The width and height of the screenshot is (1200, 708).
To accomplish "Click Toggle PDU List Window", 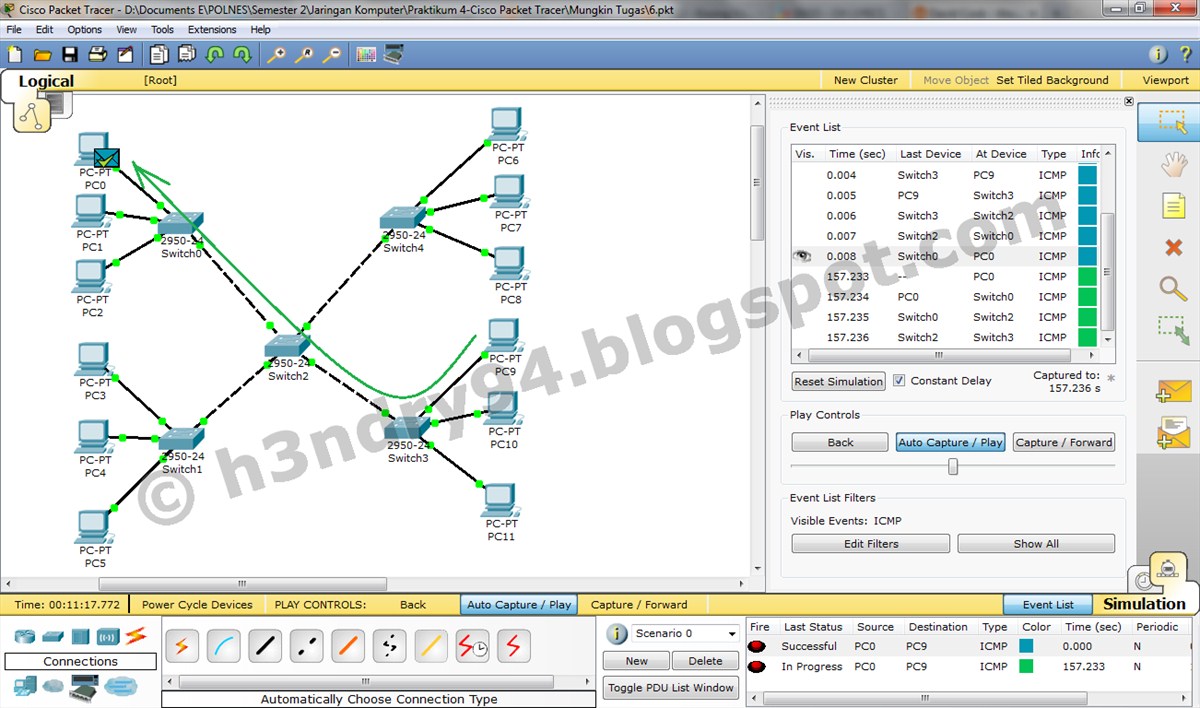I will coord(670,687).
